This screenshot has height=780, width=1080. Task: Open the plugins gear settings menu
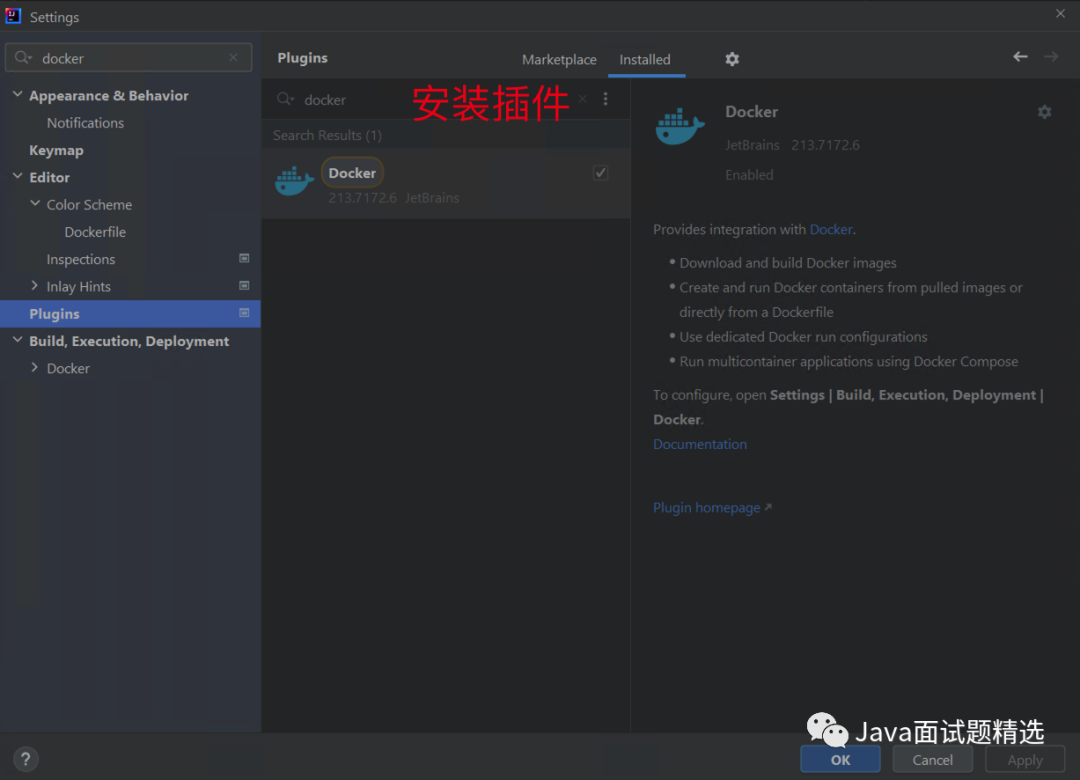tap(731, 59)
